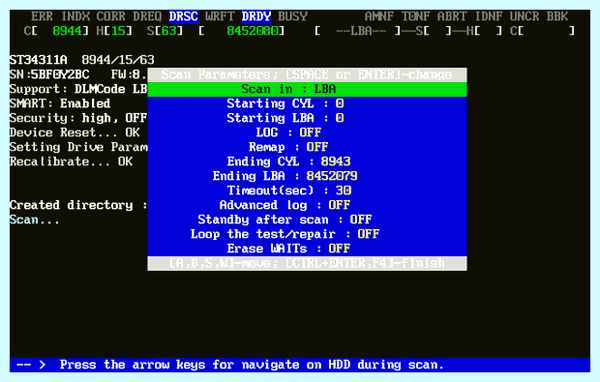
Task: Click the total LBA value 8452080
Action: point(253,31)
